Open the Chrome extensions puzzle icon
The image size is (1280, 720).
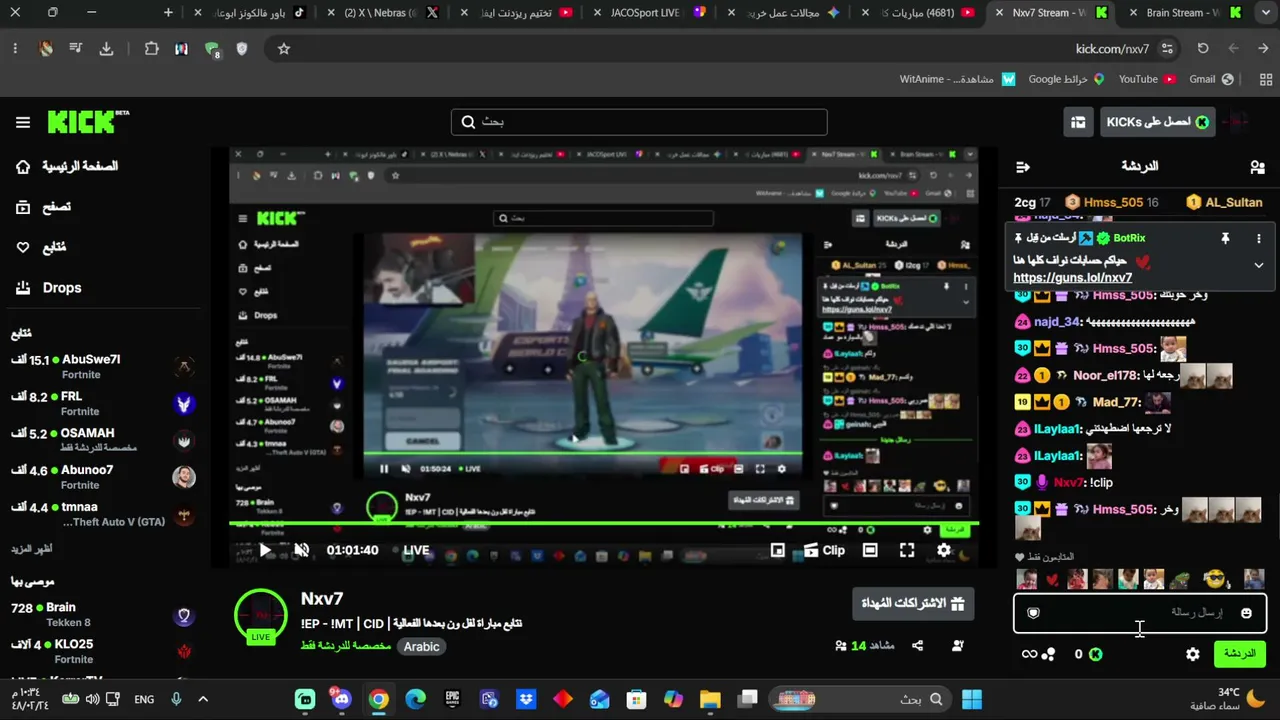(x=152, y=48)
